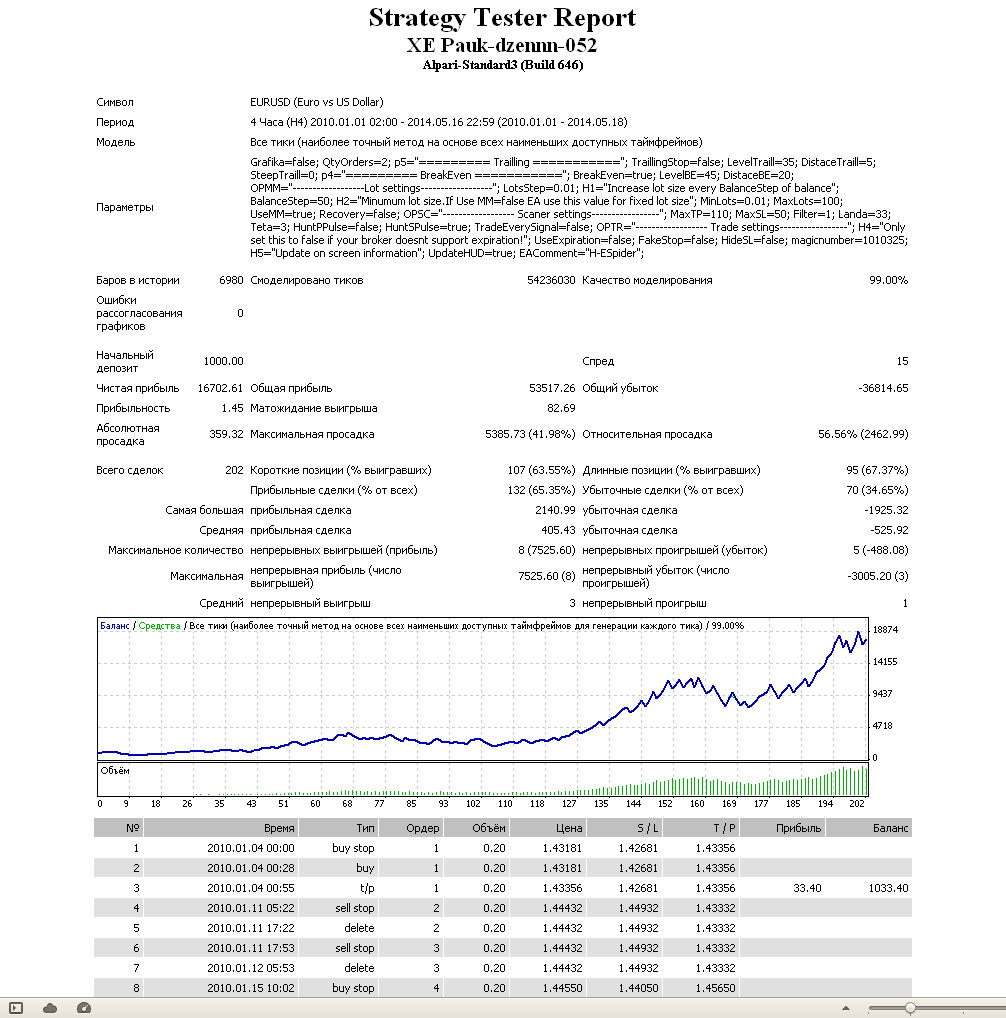This screenshot has height=1018, width=1006.
Task: Click the net profit value 16702.61
Action: 221,388
